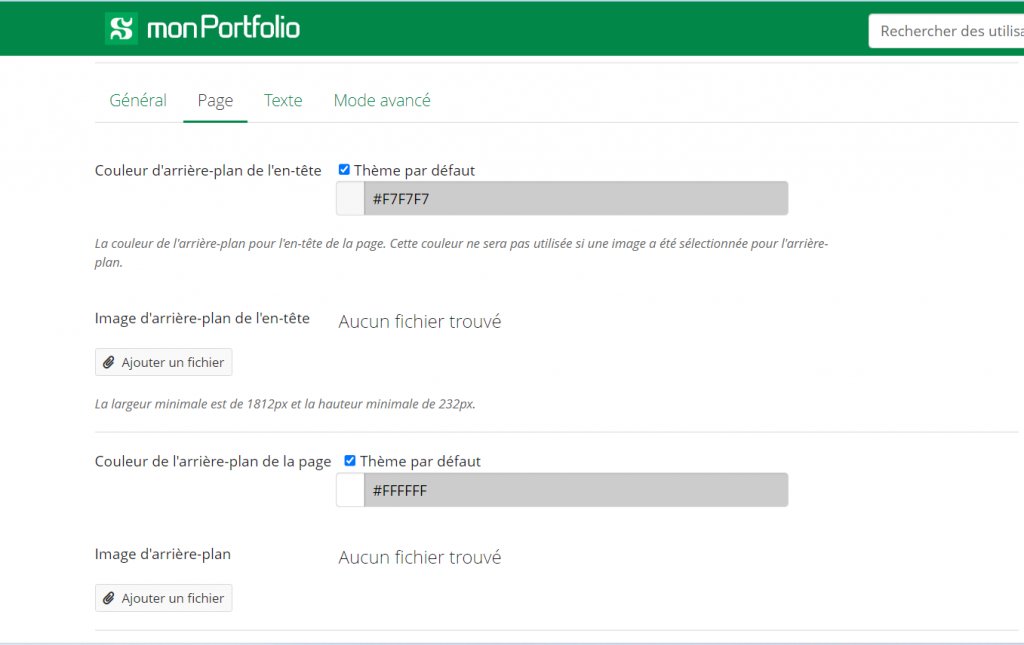Click the paperclip icon for page background upload
1024x645 pixels.
[109, 598]
